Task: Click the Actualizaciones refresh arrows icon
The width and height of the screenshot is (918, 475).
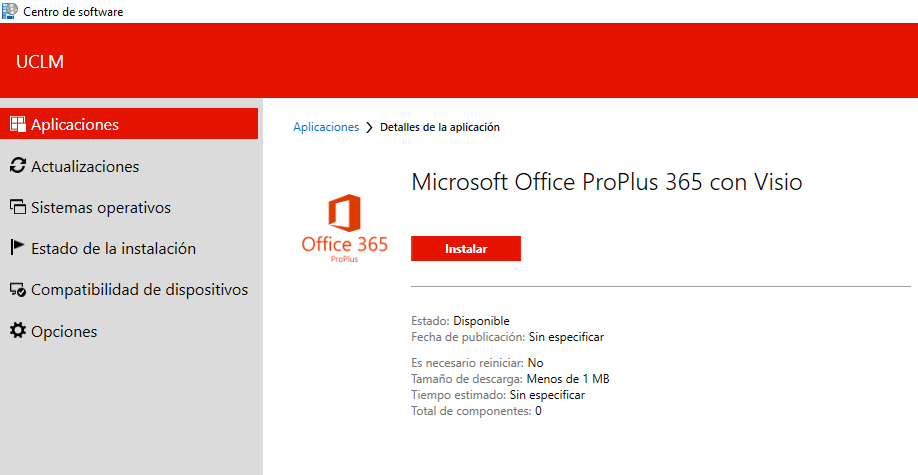Action: [17, 166]
